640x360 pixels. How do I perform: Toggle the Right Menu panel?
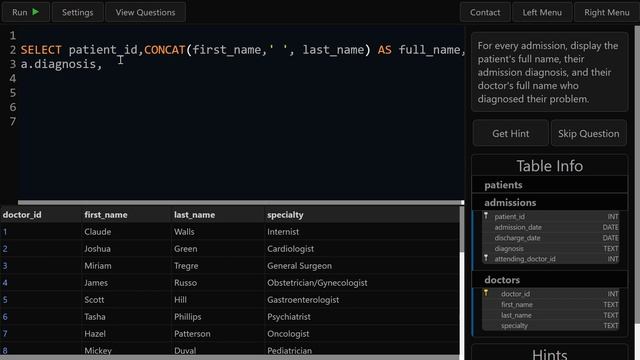(607, 12)
